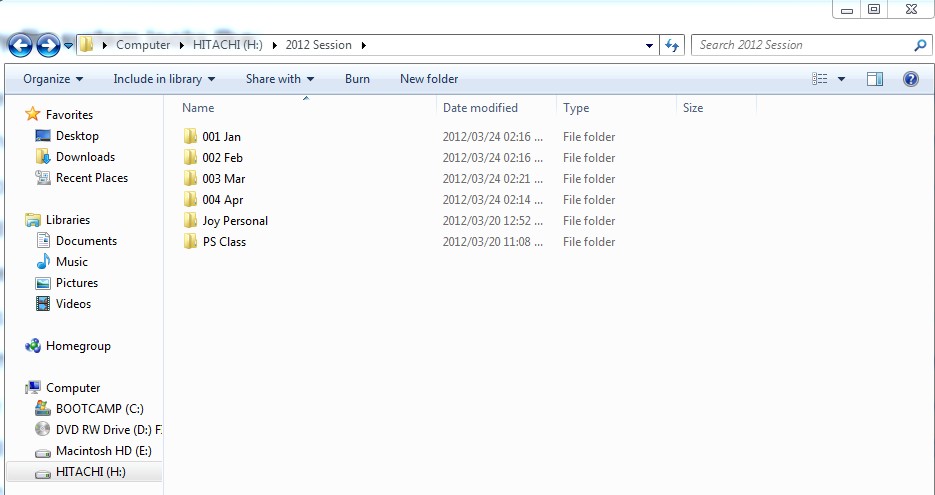
Task: Select the 003 Mar folder icon
Action: pos(190,178)
